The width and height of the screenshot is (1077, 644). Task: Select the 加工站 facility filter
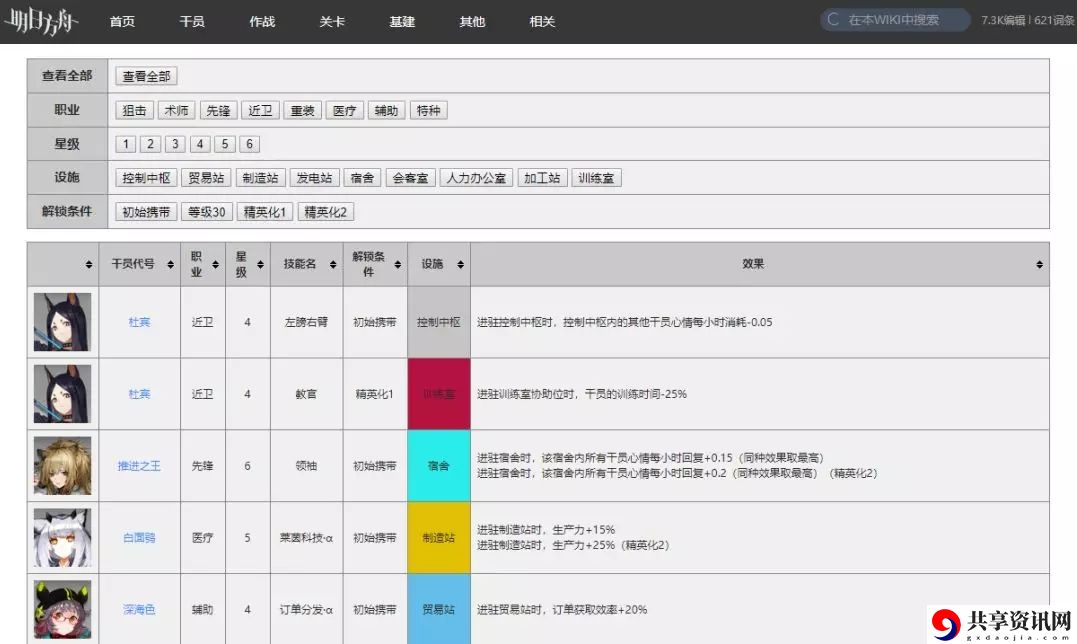point(543,178)
